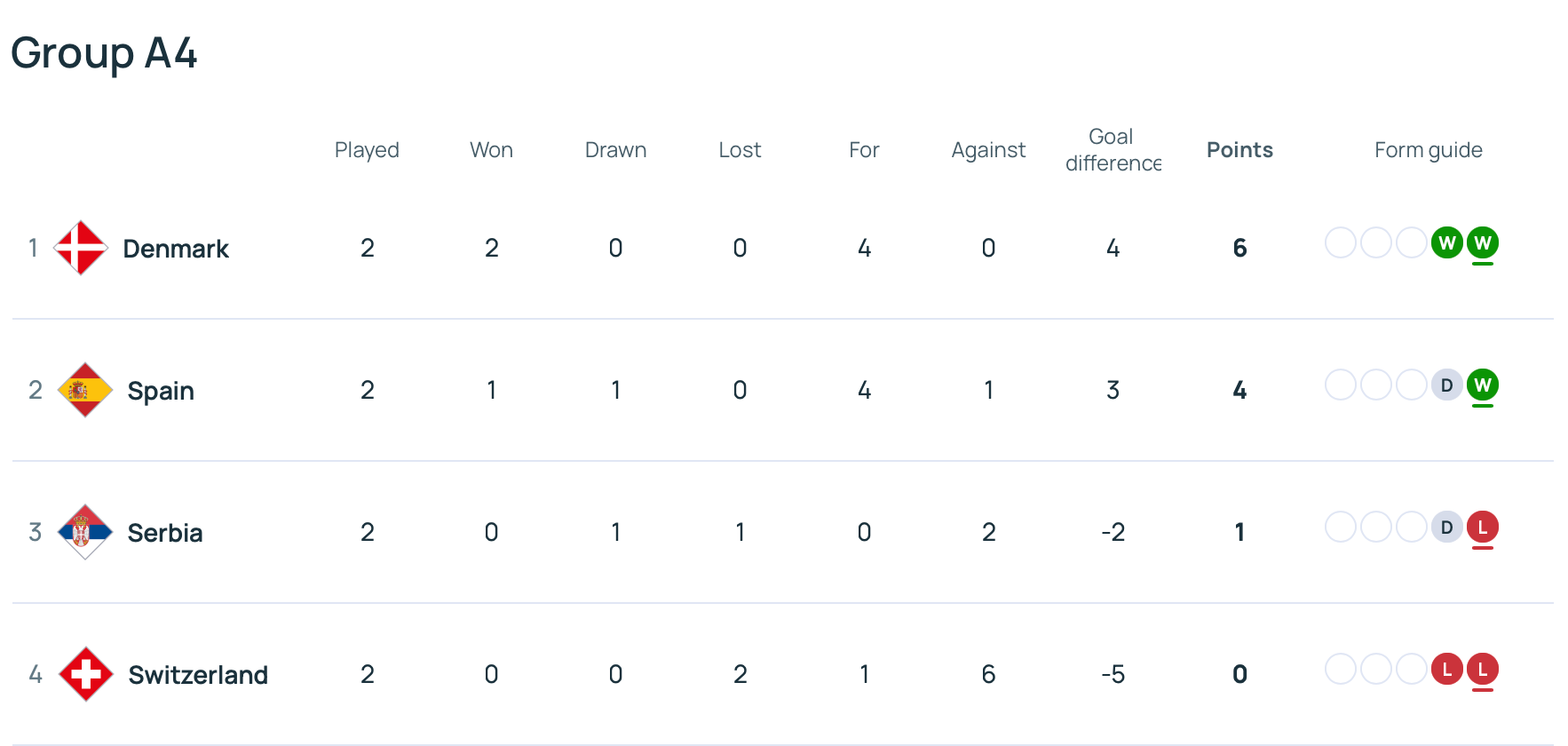Click Denmark's first empty form circle
Screen dimensions: 1568x746
(x=1341, y=242)
